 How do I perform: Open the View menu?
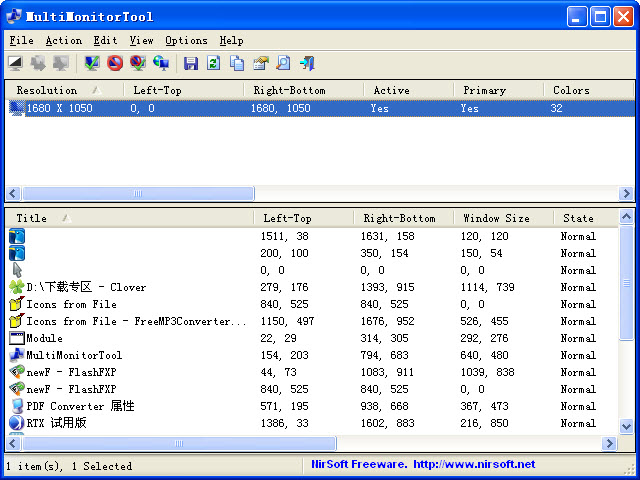tap(141, 41)
